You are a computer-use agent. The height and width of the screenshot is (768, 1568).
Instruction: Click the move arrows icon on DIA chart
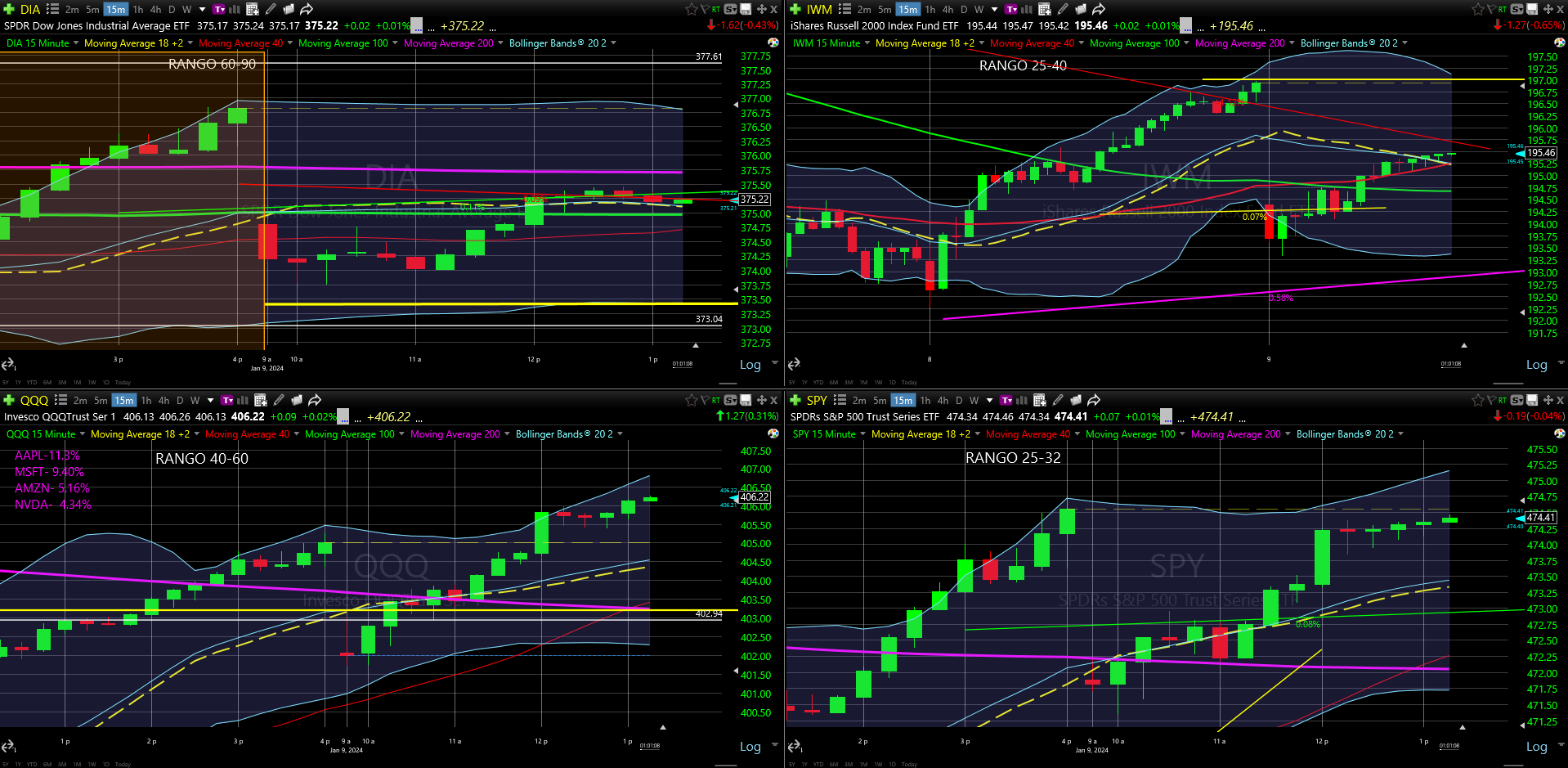[x=761, y=9]
